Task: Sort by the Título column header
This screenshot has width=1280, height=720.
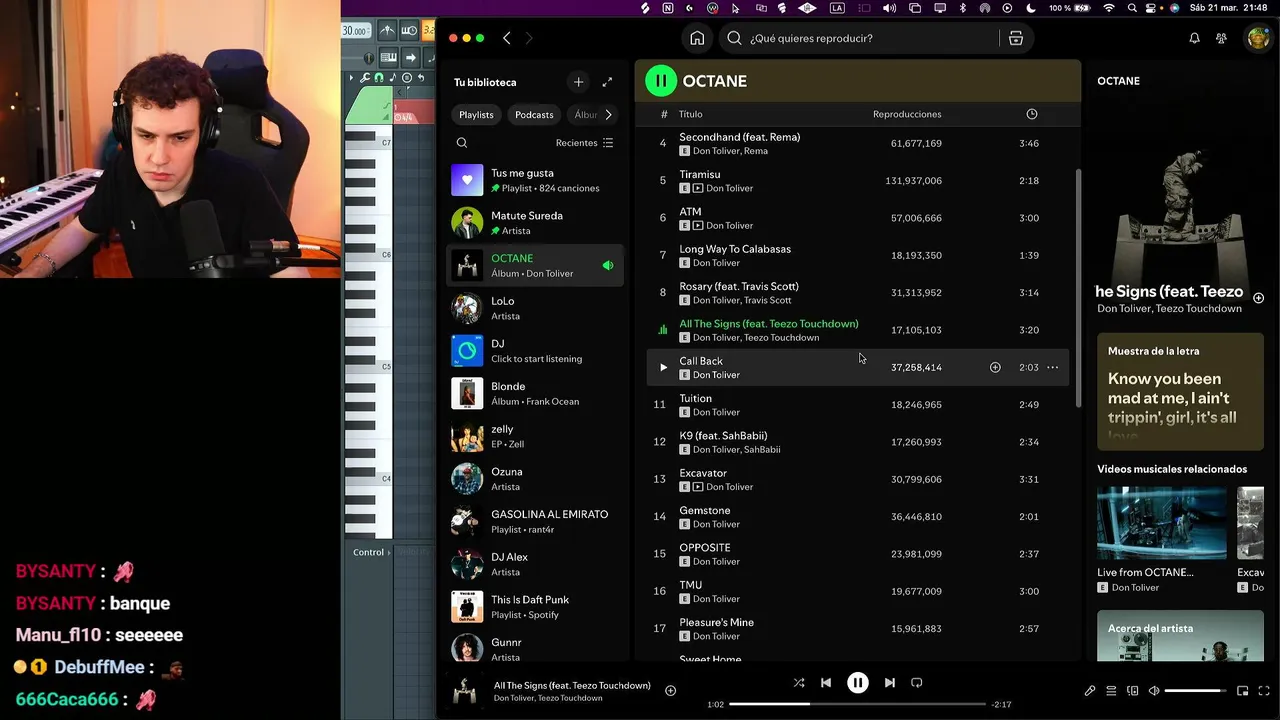Action: (x=690, y=114)
